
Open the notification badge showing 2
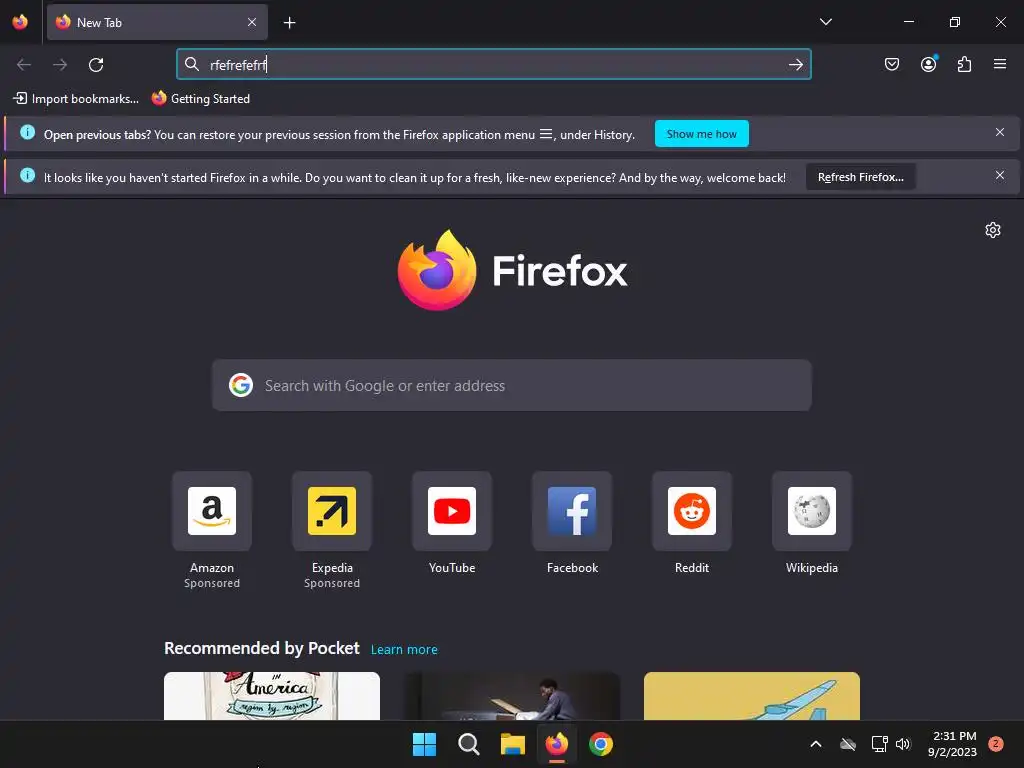pyautogui.click(x=995, y=744)
